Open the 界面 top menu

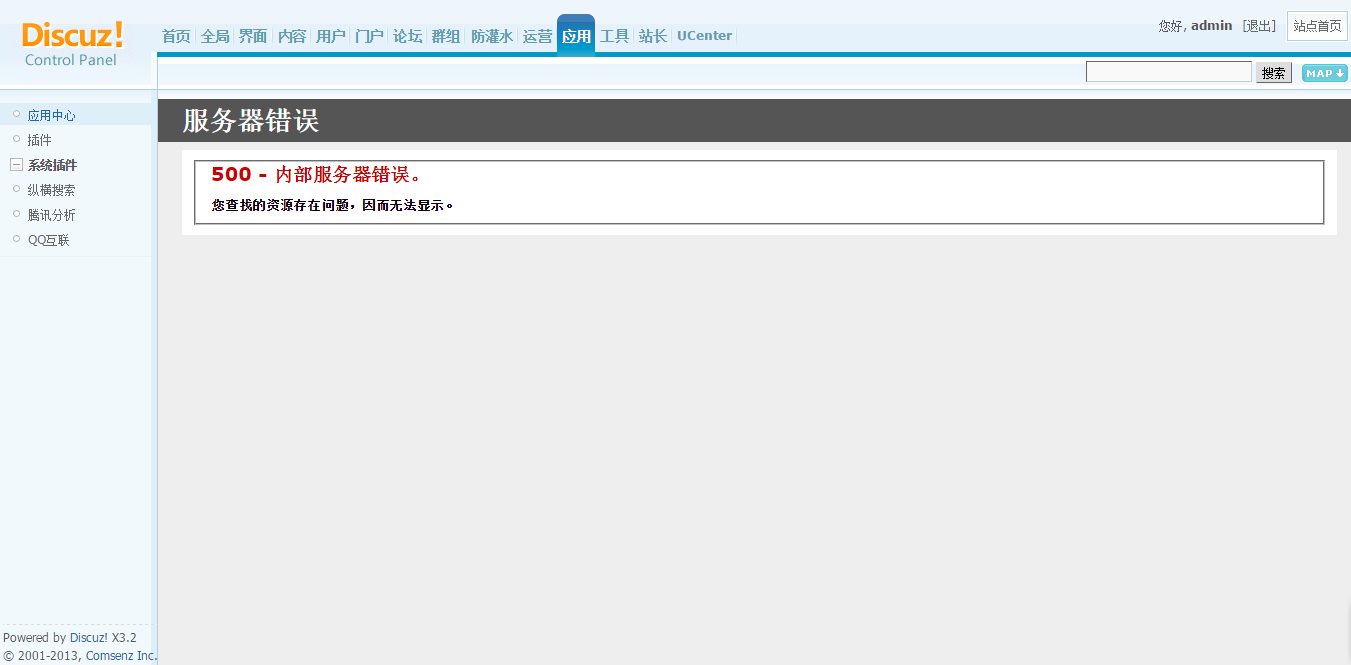click(x=253, y=36)
